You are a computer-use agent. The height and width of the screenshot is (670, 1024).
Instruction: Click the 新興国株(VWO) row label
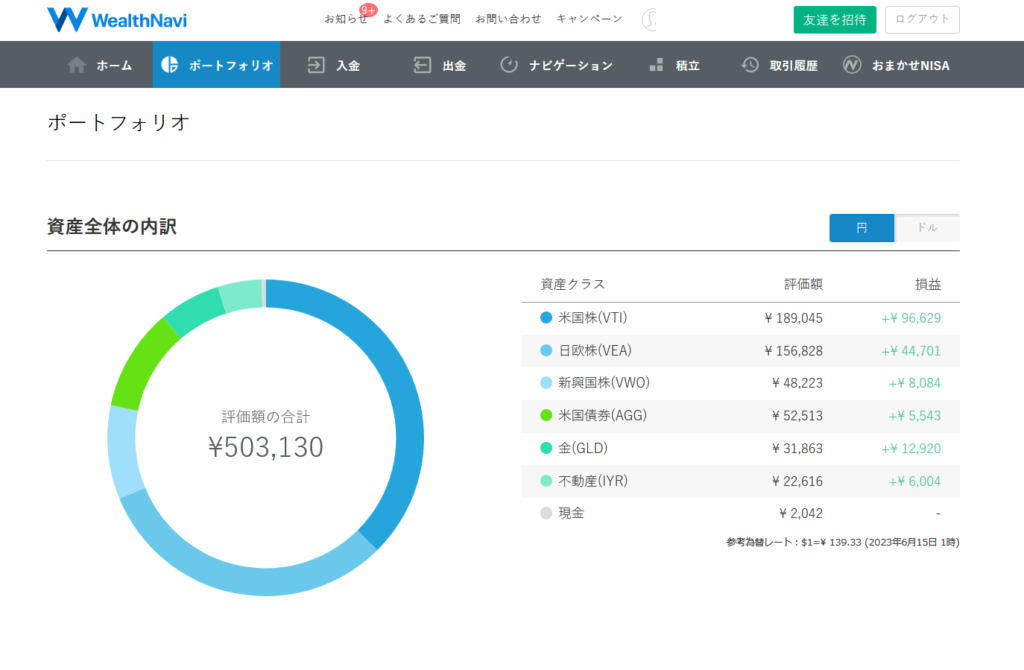[604, 383]
